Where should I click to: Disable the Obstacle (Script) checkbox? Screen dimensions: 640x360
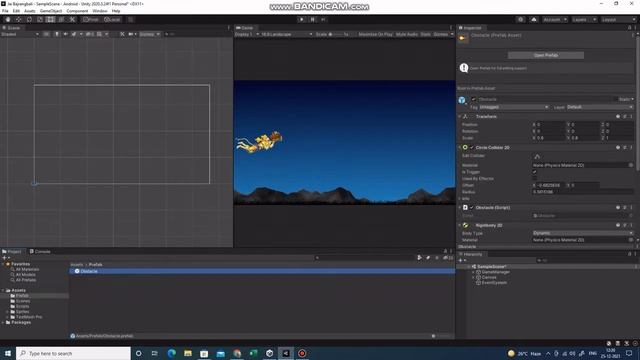[472, 207]
